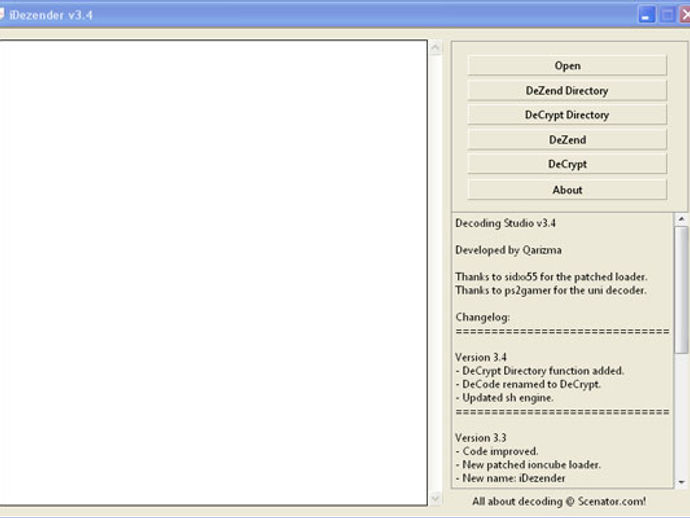Click inside the large white text area
The height and width of the screenshot is (518, 690).
(x=213, y=272)
